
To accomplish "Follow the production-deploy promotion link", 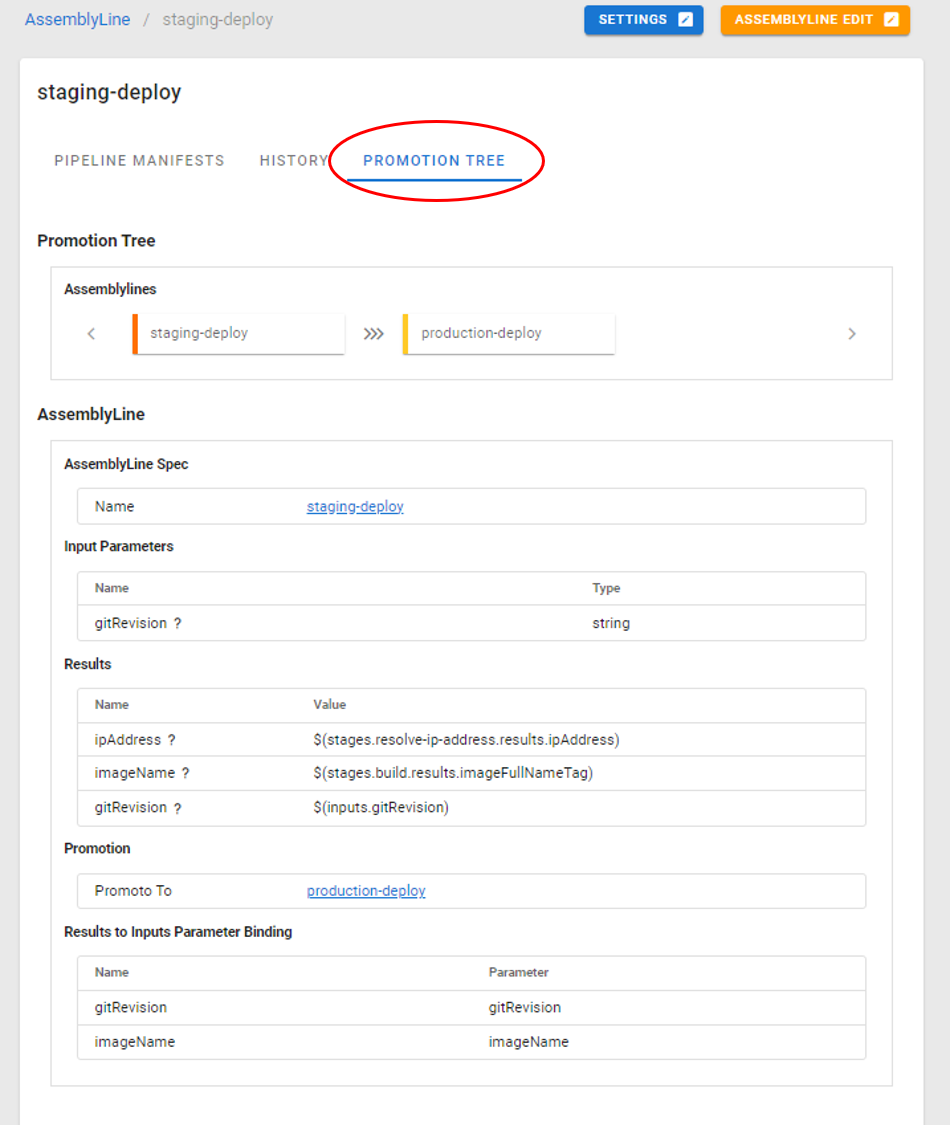I will tap(366, 891).
